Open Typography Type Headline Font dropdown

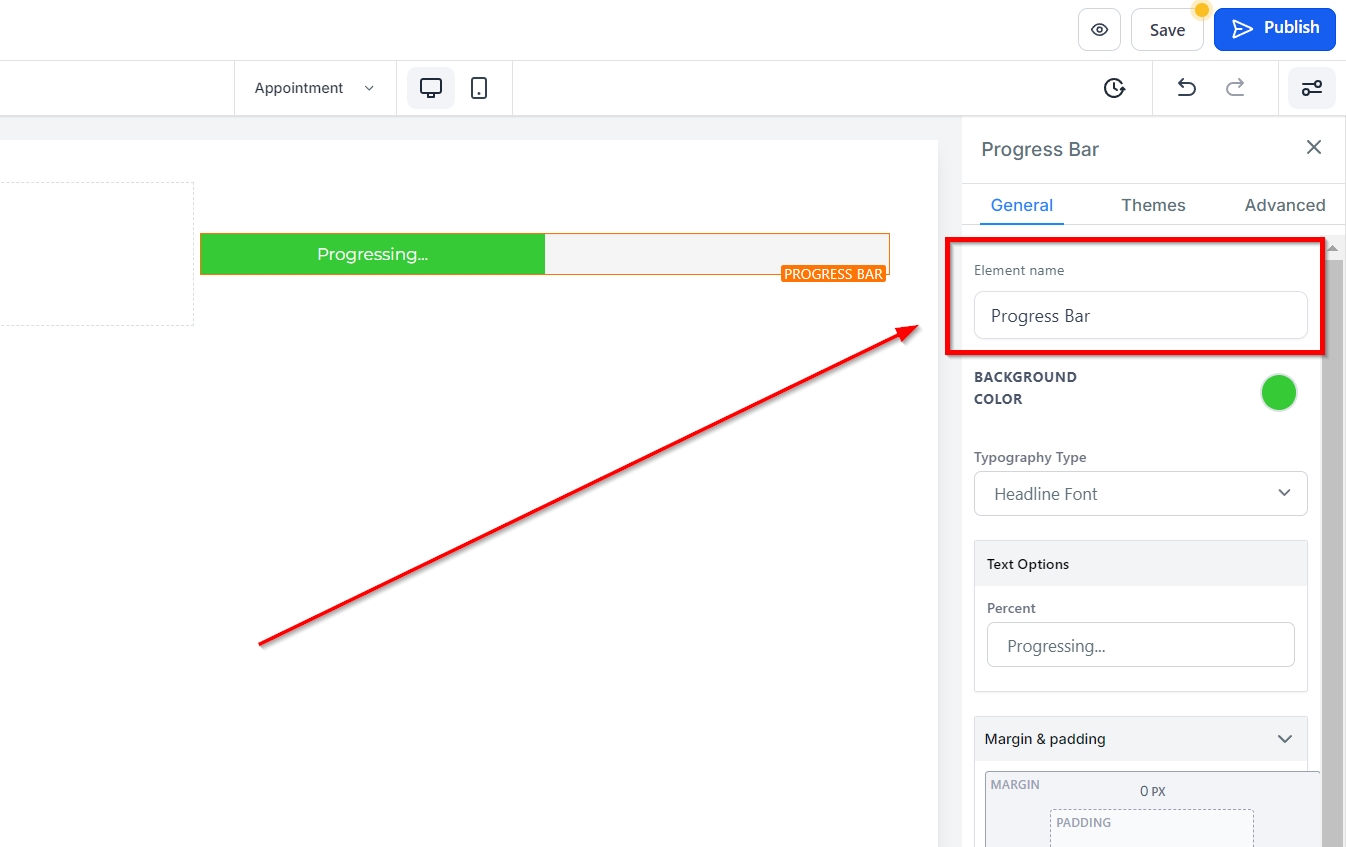tap(1140, 494)
